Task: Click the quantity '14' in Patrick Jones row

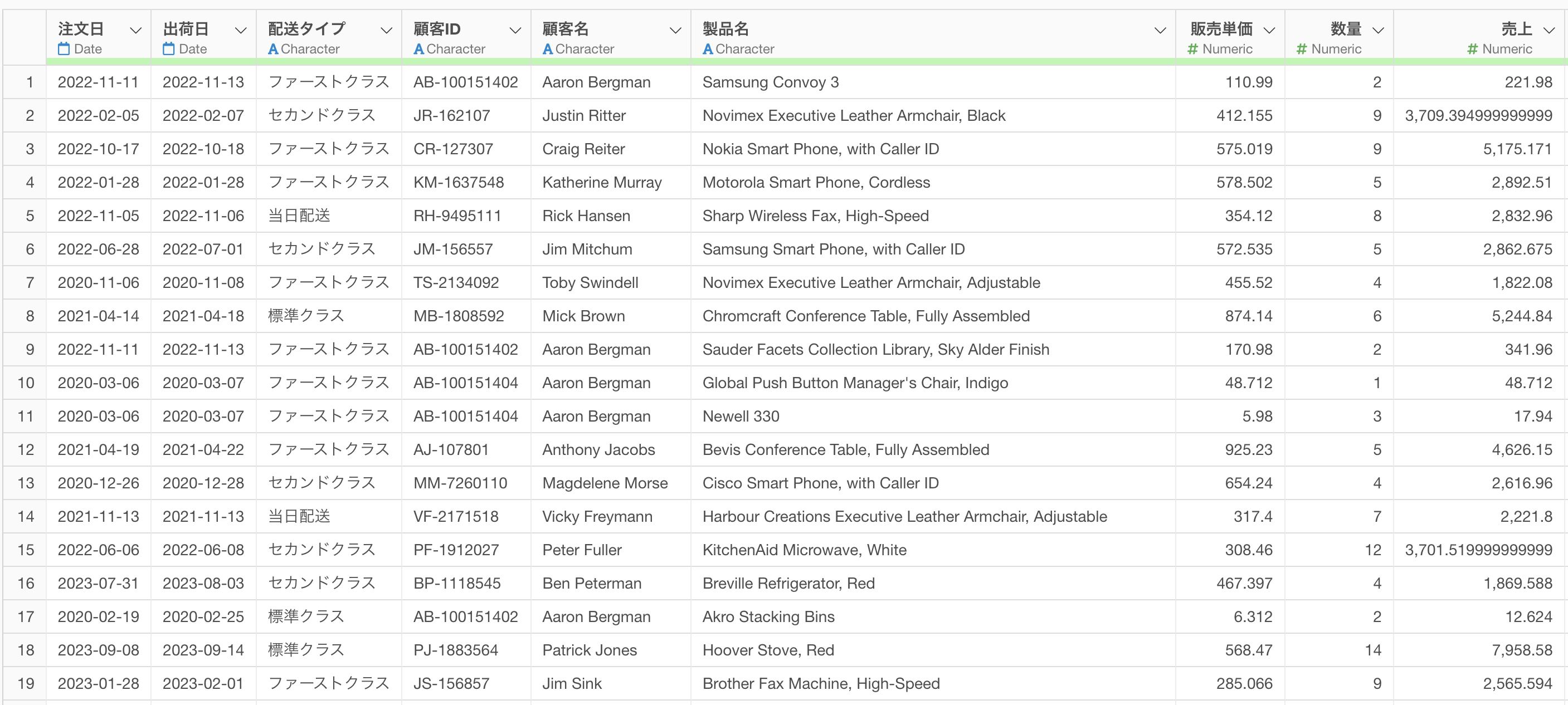Action: pyautogui.click(x=1372, y=651)
